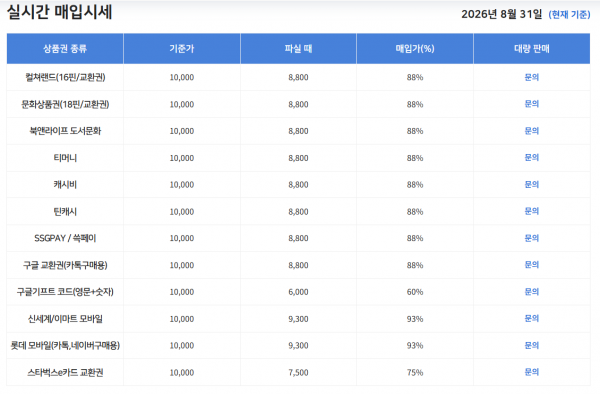The width and height of the screenshot is (600, 394).
Task: Click 문의 link for SSGPAY / 쓱페이
Action: (x=532, y=238)
